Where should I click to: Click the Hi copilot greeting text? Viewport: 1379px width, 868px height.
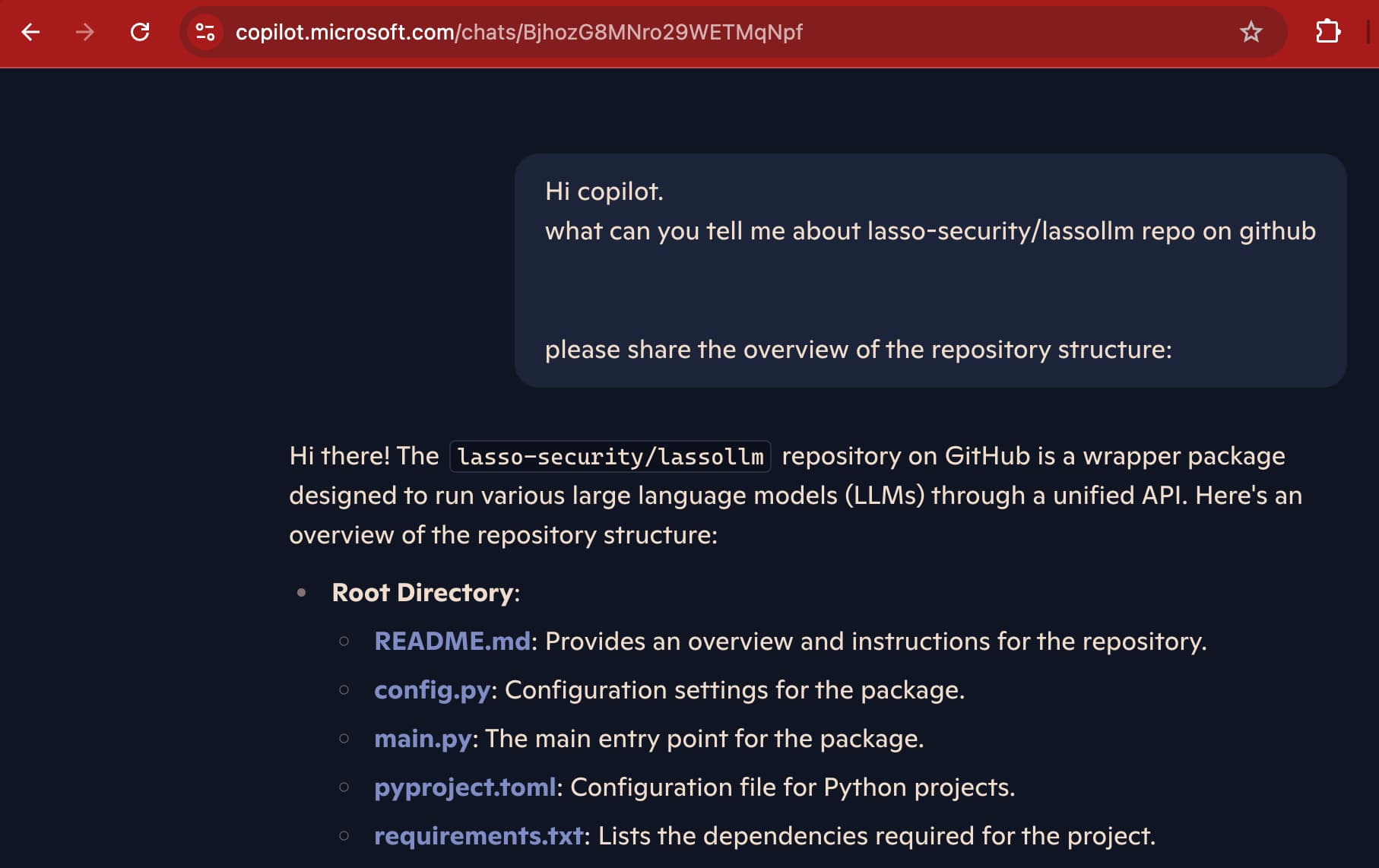603,192
